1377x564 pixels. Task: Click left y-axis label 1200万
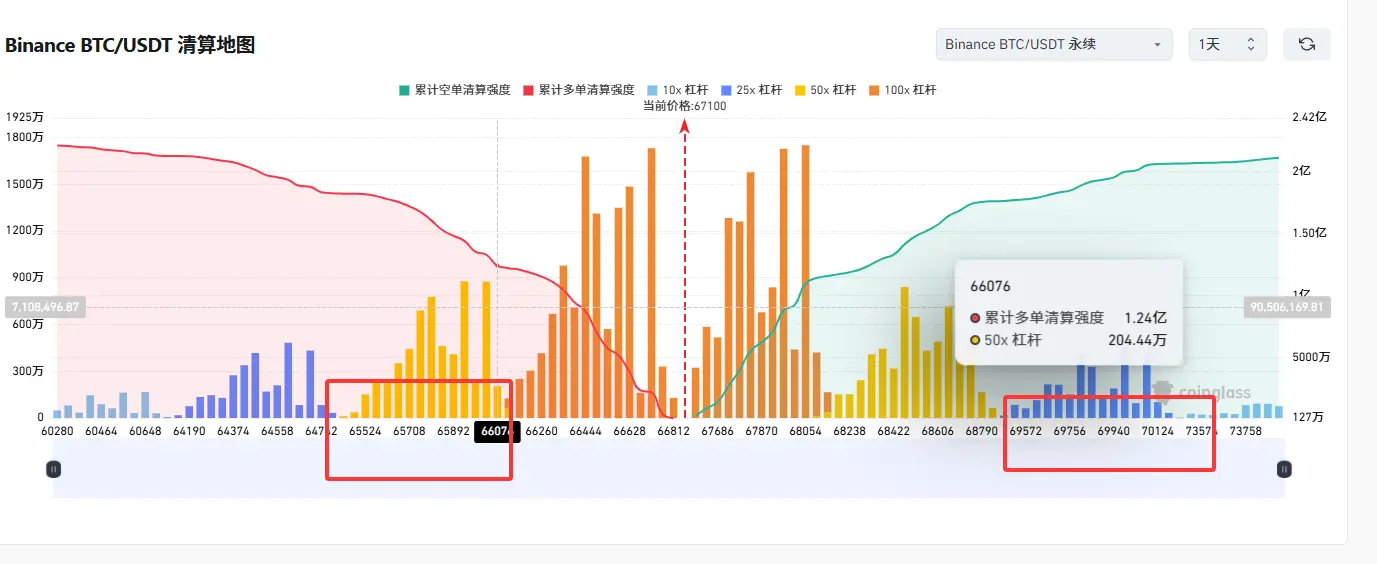coord(24,231)
